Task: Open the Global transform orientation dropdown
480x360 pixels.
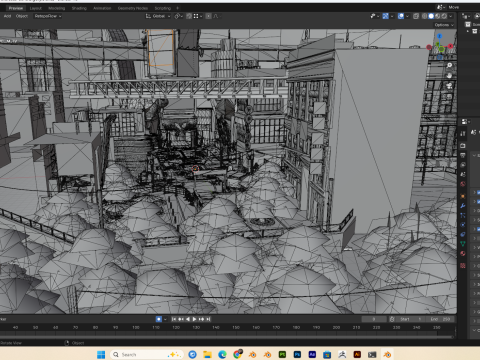Action: coord(158,16)
